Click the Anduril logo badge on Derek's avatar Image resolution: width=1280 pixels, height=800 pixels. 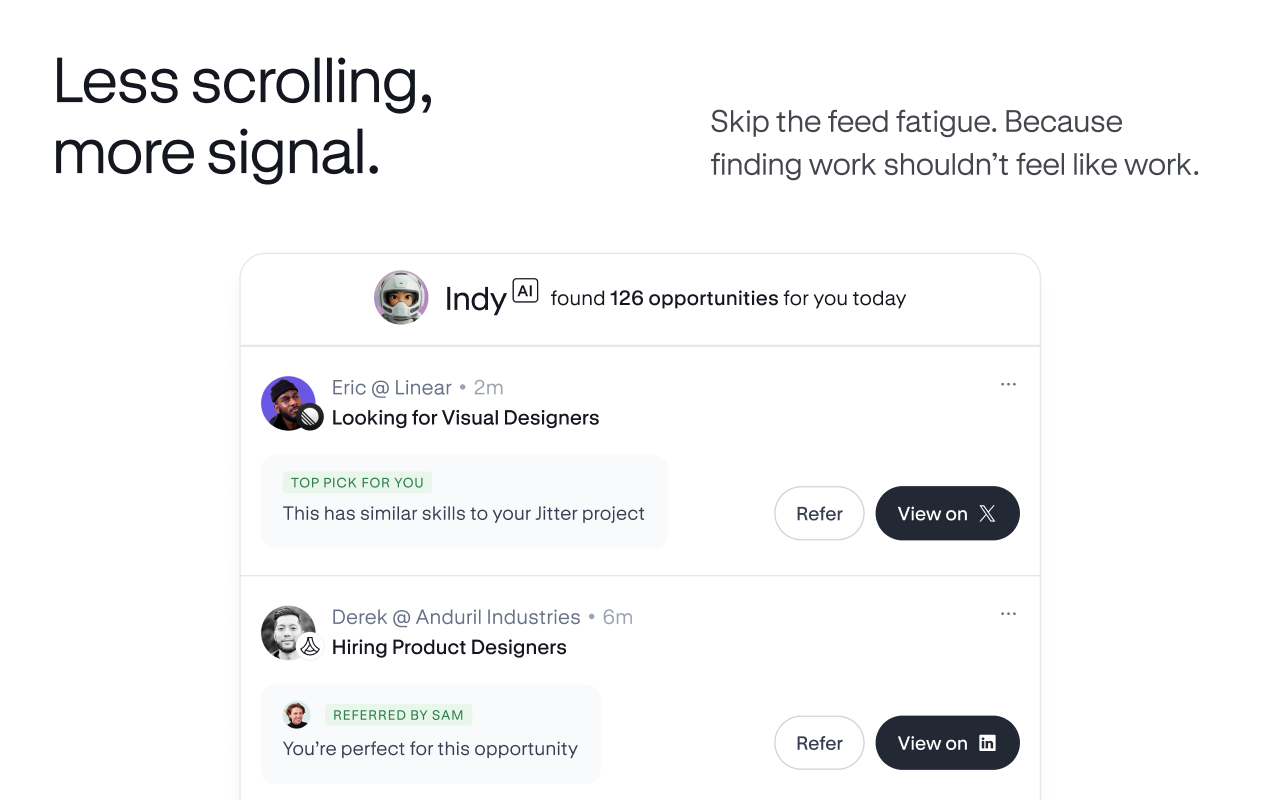pos(311,647)
